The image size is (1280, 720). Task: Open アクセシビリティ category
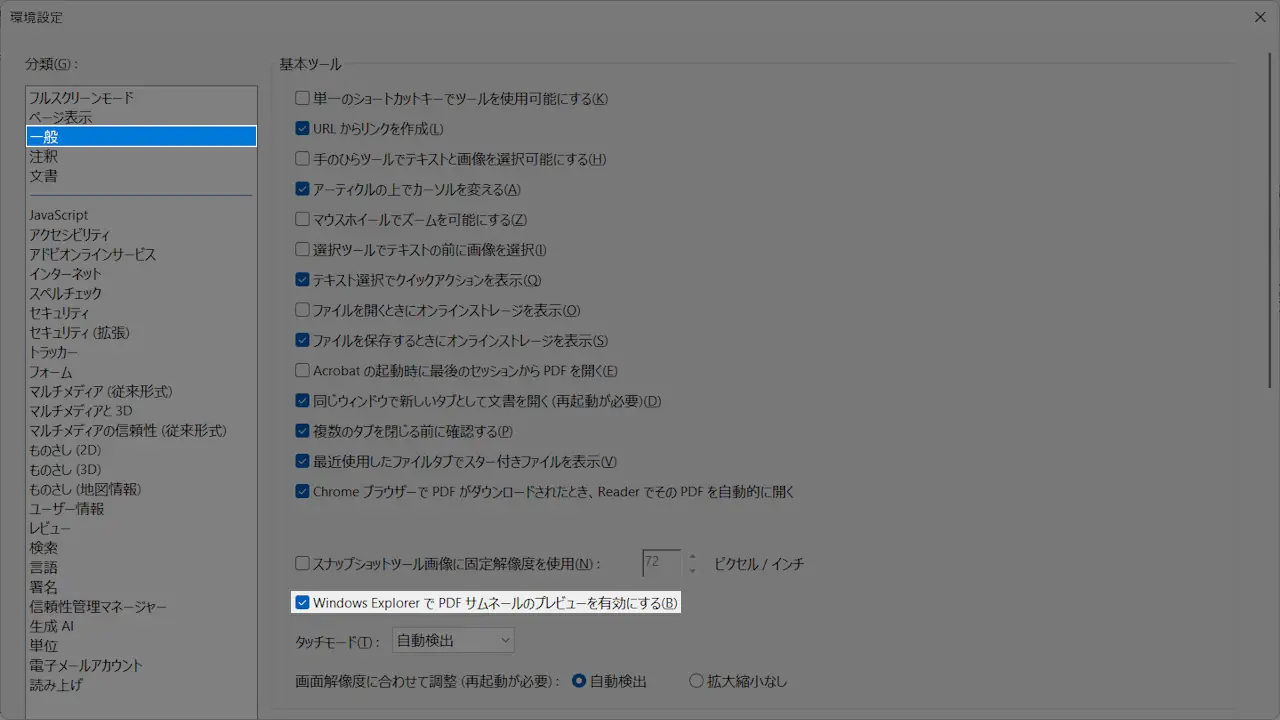point(141,235)
